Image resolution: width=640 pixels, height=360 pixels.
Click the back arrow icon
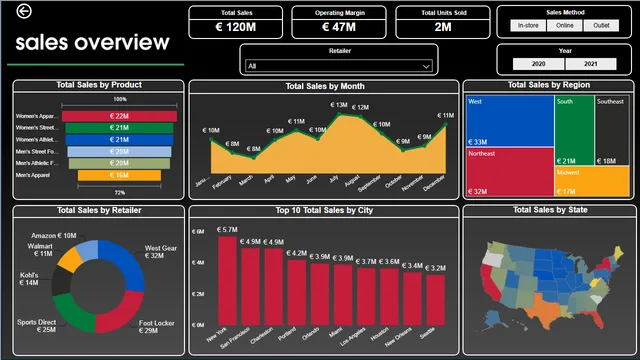coord(24,11)
